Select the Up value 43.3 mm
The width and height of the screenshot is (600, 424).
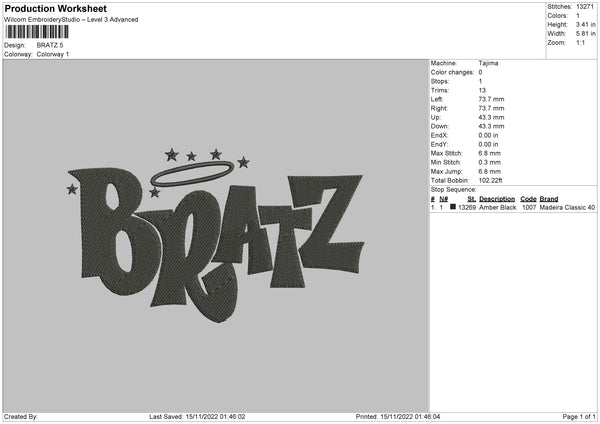pos(491,117)
